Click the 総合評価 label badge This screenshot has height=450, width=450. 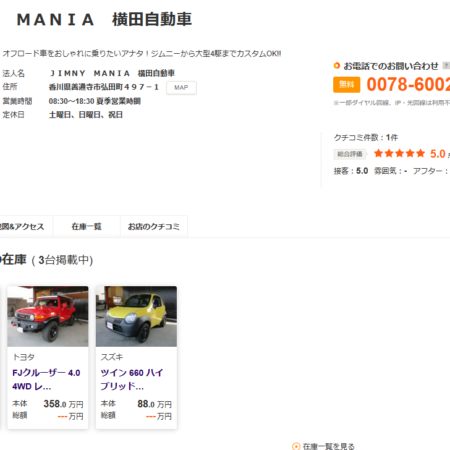350,154
